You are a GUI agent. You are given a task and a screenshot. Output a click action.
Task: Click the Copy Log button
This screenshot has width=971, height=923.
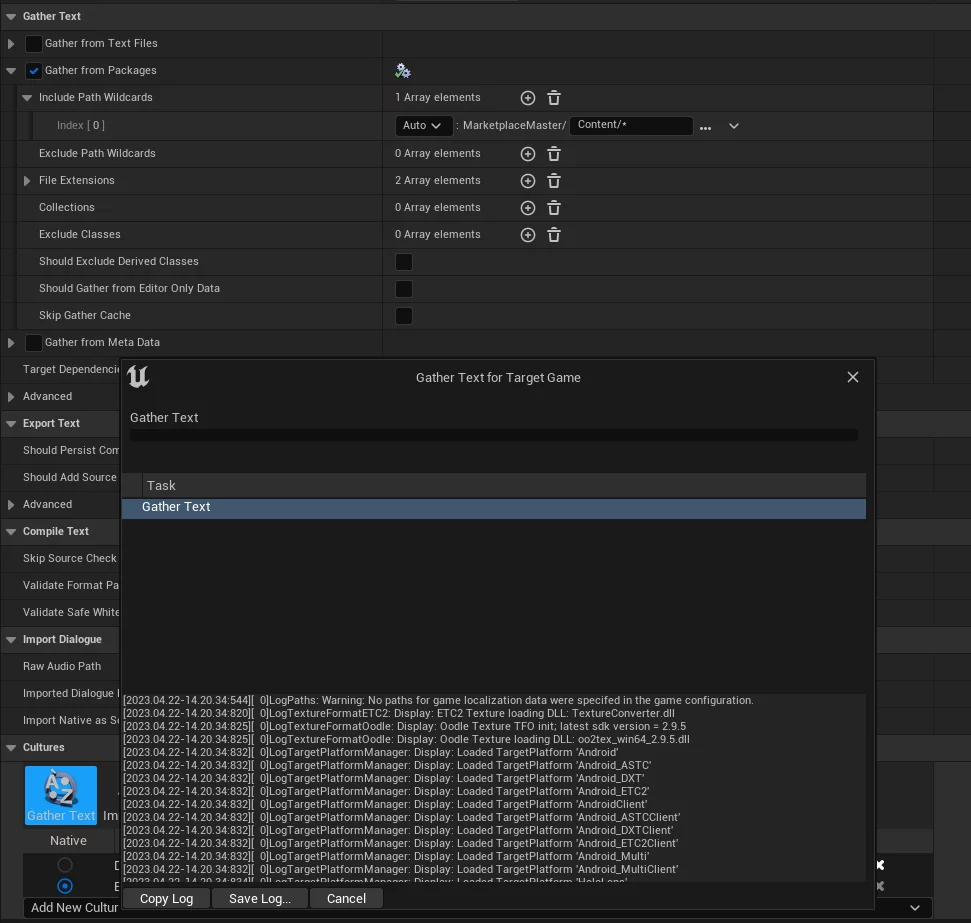click(x=167, y=899)
